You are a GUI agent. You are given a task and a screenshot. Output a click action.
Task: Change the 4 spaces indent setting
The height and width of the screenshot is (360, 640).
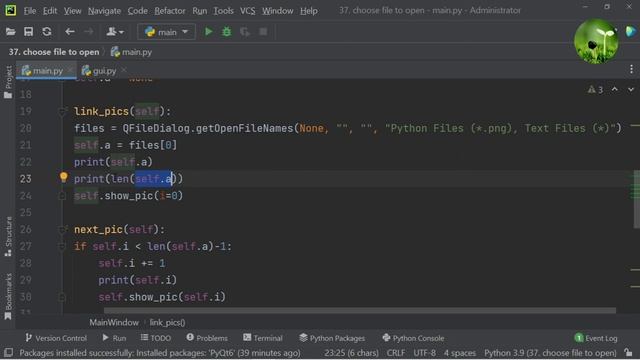[x=460, y=353]
